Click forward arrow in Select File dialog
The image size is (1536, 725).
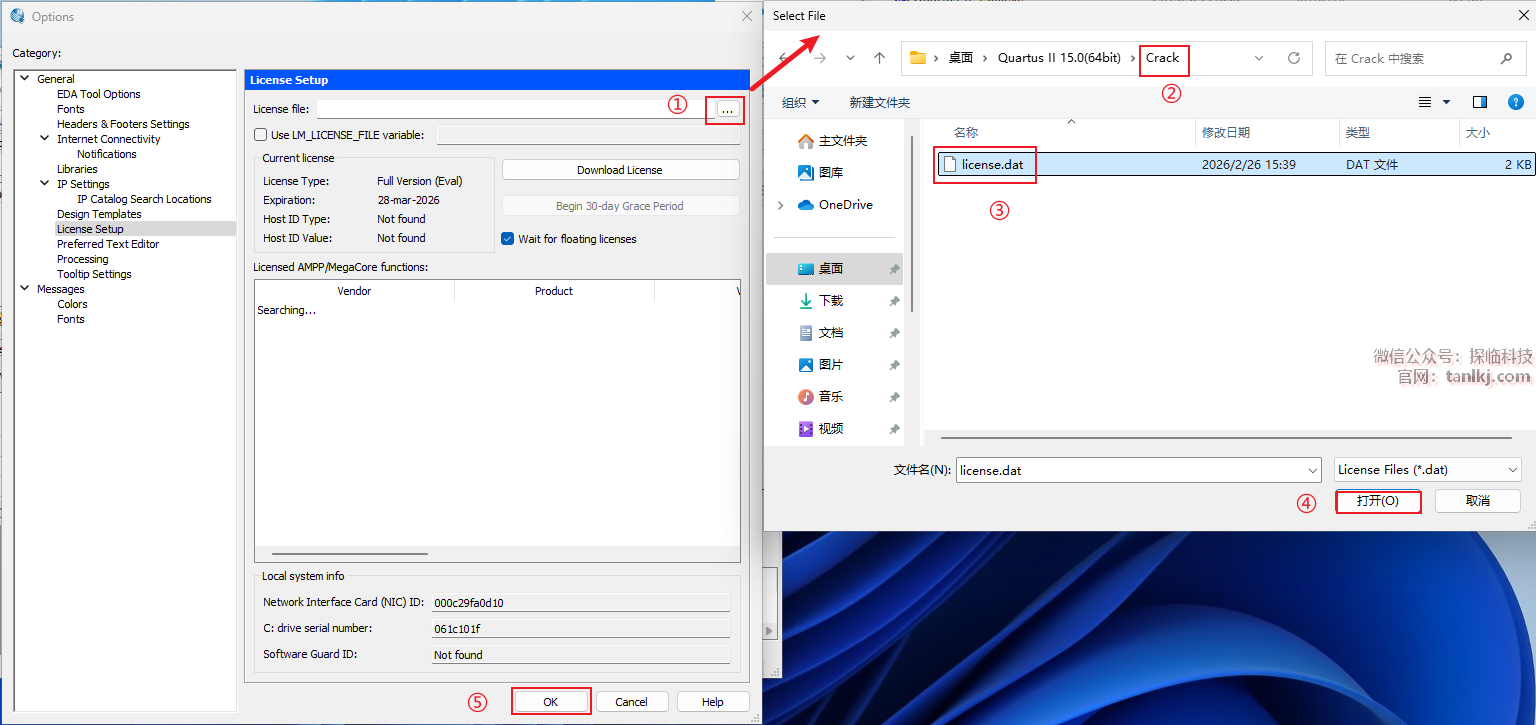[820, 58]
